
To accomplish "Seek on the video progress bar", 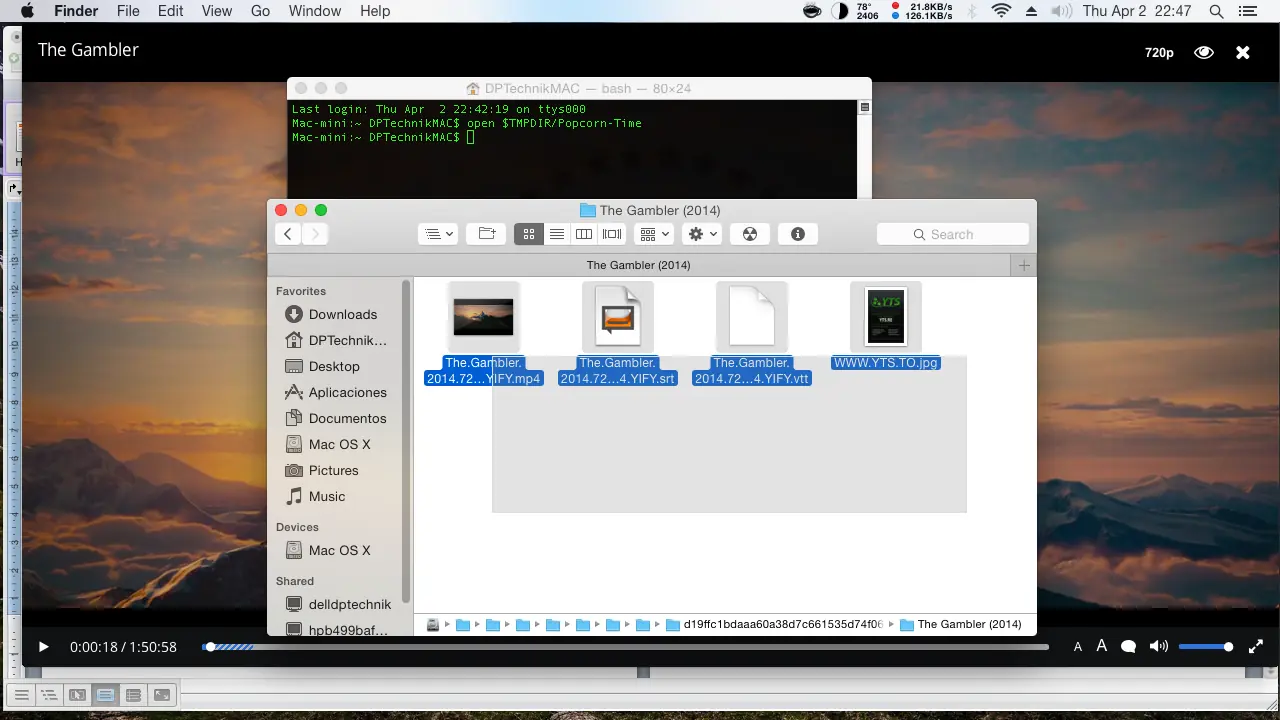I will (x=626, y=647).
